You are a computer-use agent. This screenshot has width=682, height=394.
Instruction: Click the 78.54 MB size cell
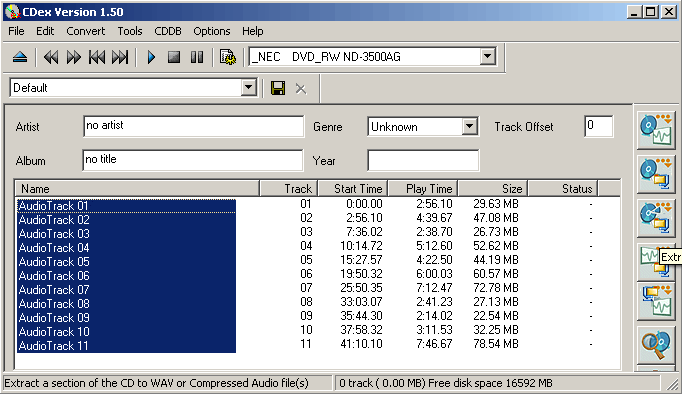(x=496, y=344)
